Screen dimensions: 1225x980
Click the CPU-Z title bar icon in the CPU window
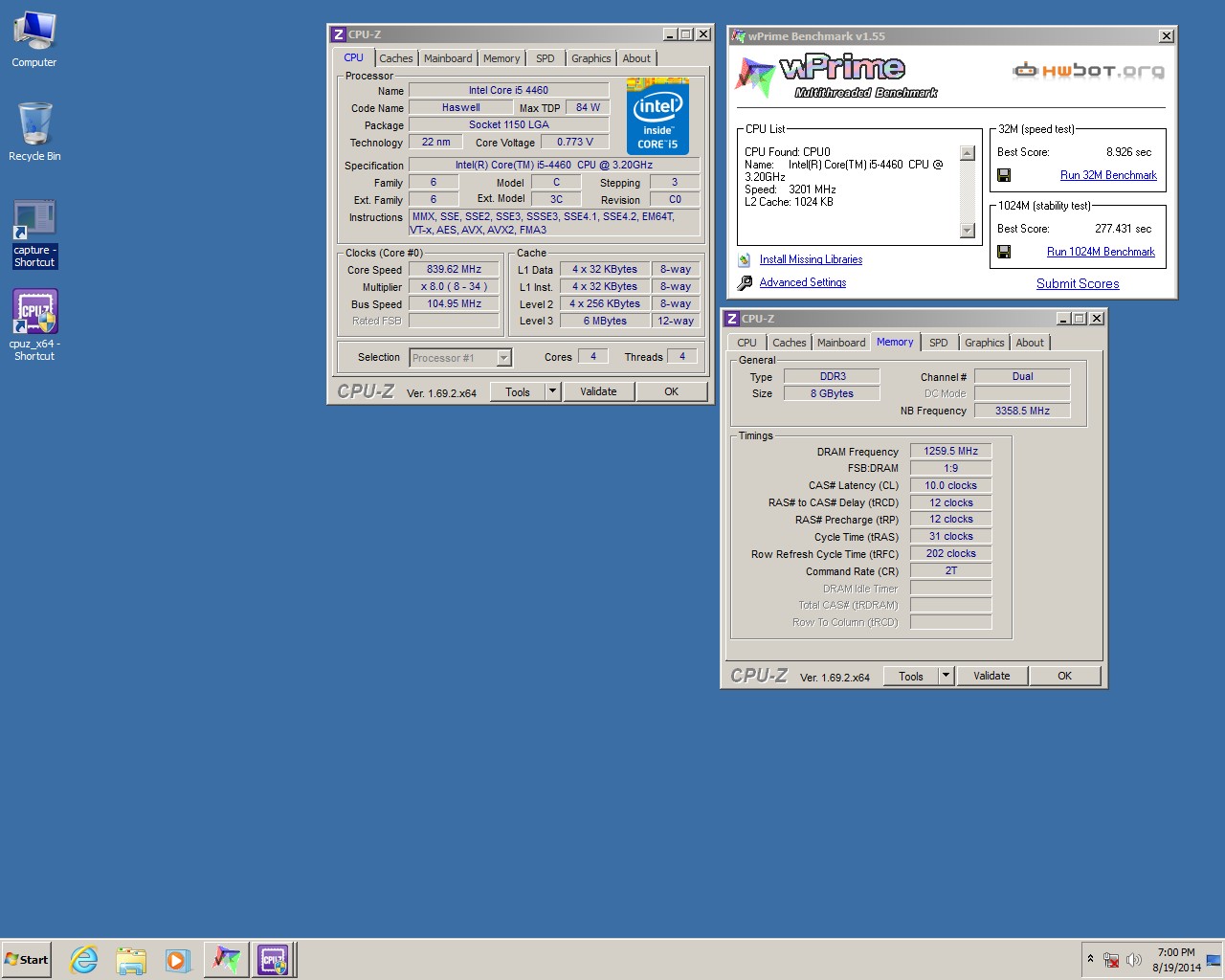coord(338,34)
